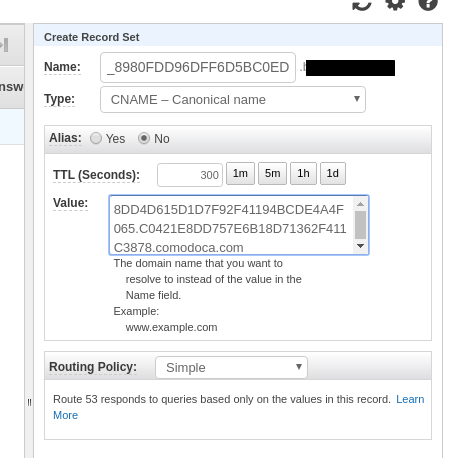Set TTL to 1m

tap(240, 173)
